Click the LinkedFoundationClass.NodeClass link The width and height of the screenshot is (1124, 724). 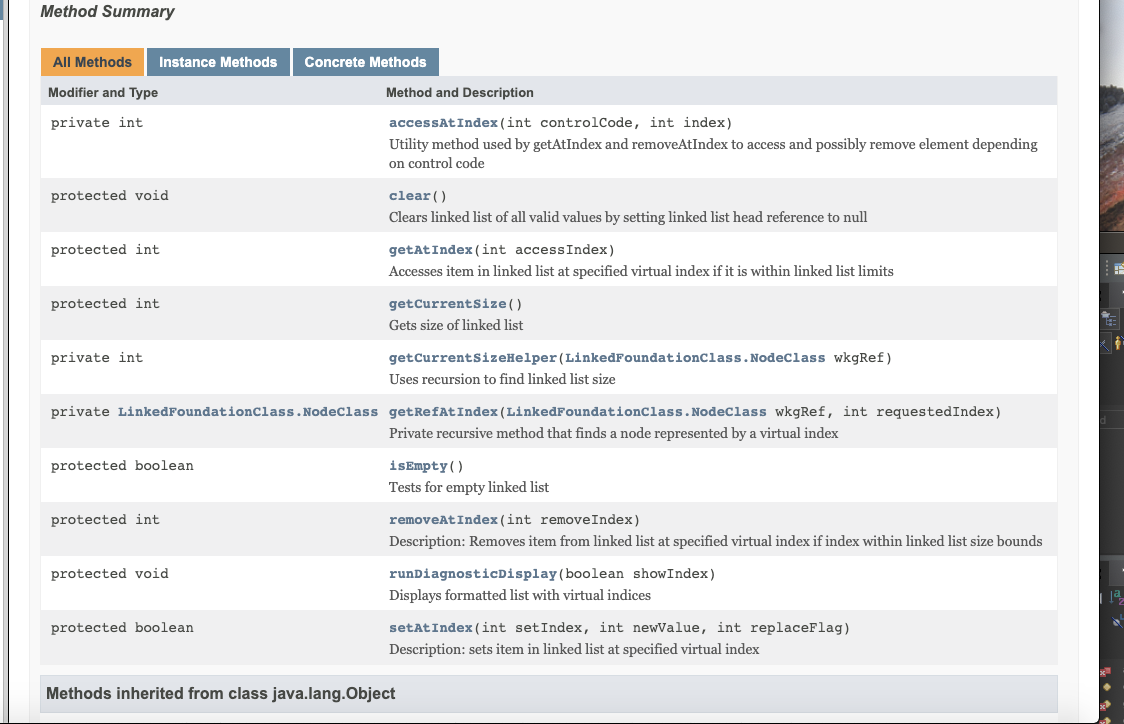click(249, 411)
